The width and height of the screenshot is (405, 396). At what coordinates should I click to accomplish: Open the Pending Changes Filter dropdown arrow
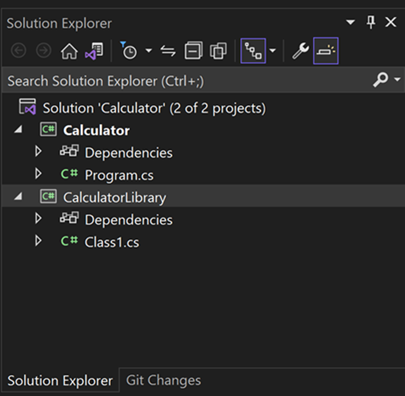[x=148, y=51]
